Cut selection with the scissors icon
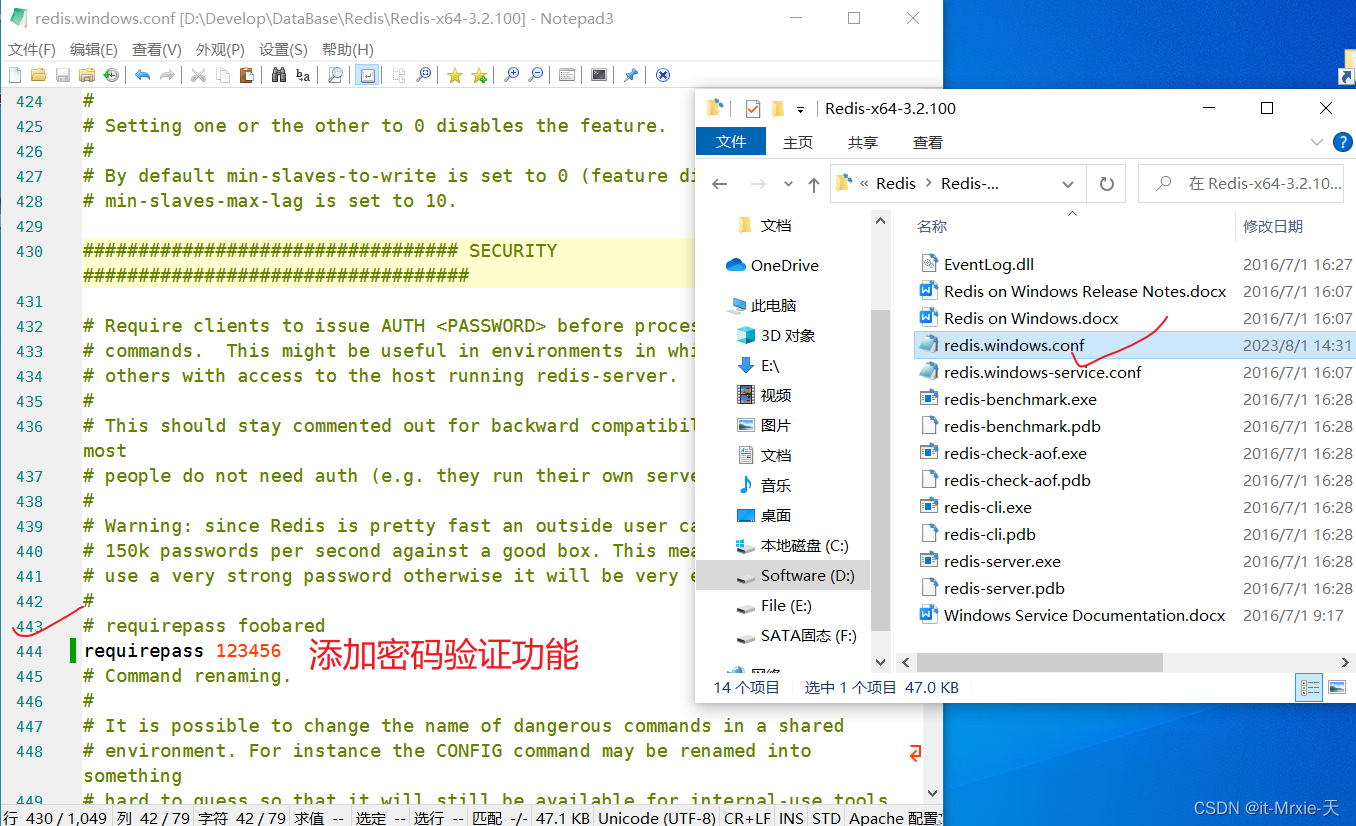The height and width of the screenshot is (826, 1356). (x=198, y=75)
